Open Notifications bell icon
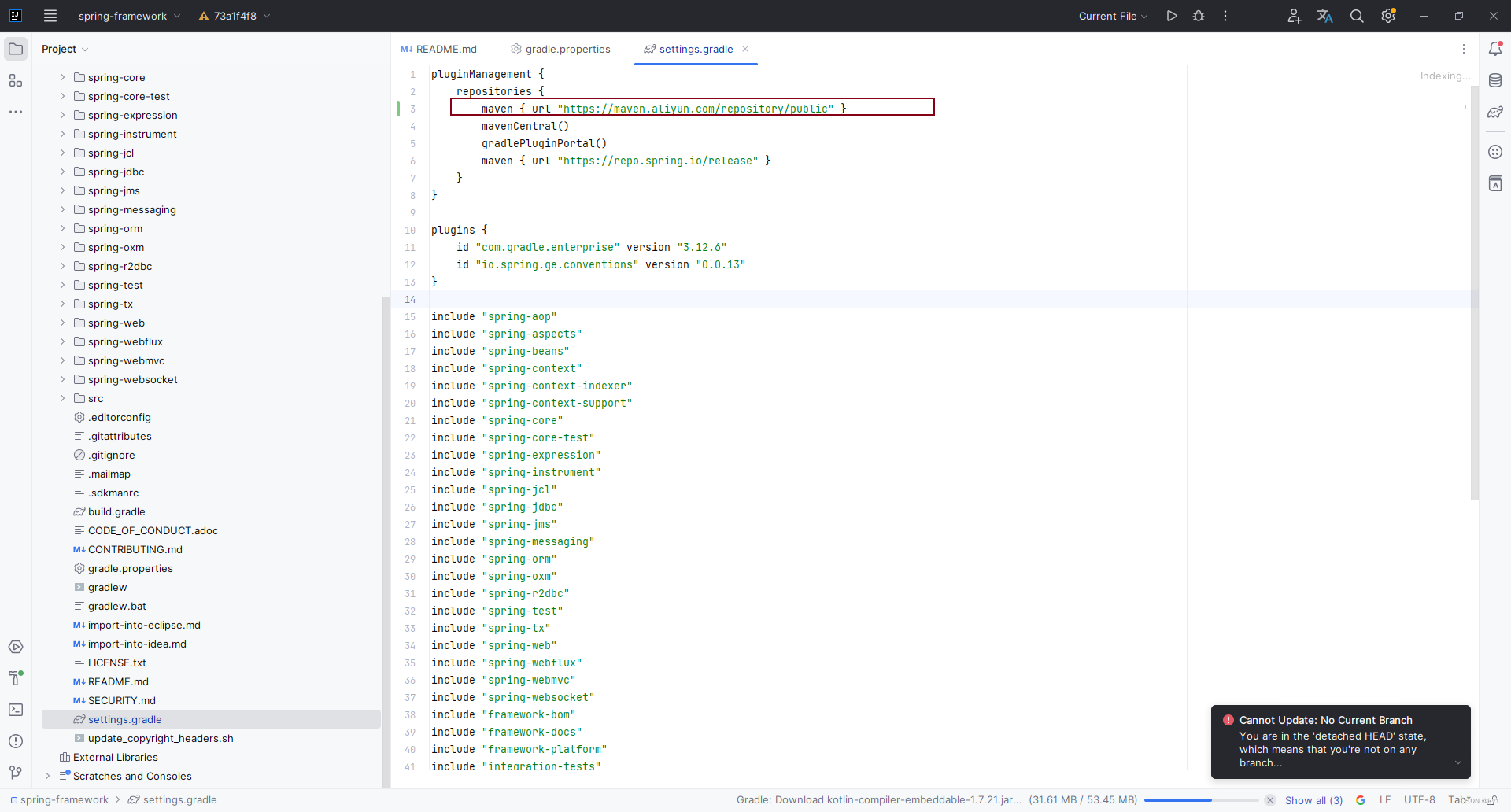Screen dimensions: 1511x812 1495,49
